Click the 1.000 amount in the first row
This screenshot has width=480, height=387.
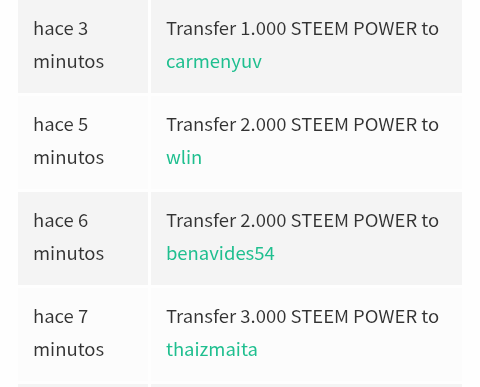point(263,29)
